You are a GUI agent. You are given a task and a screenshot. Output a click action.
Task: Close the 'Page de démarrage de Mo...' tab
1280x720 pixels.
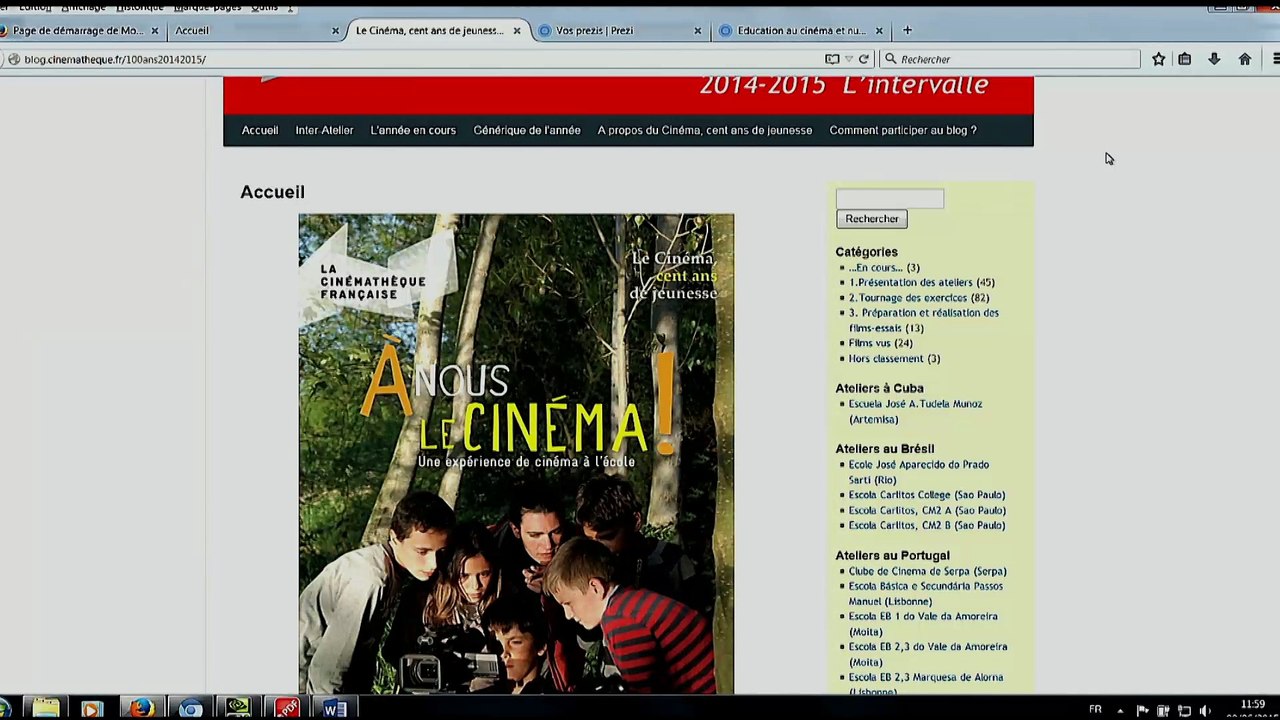coord(155,31)
